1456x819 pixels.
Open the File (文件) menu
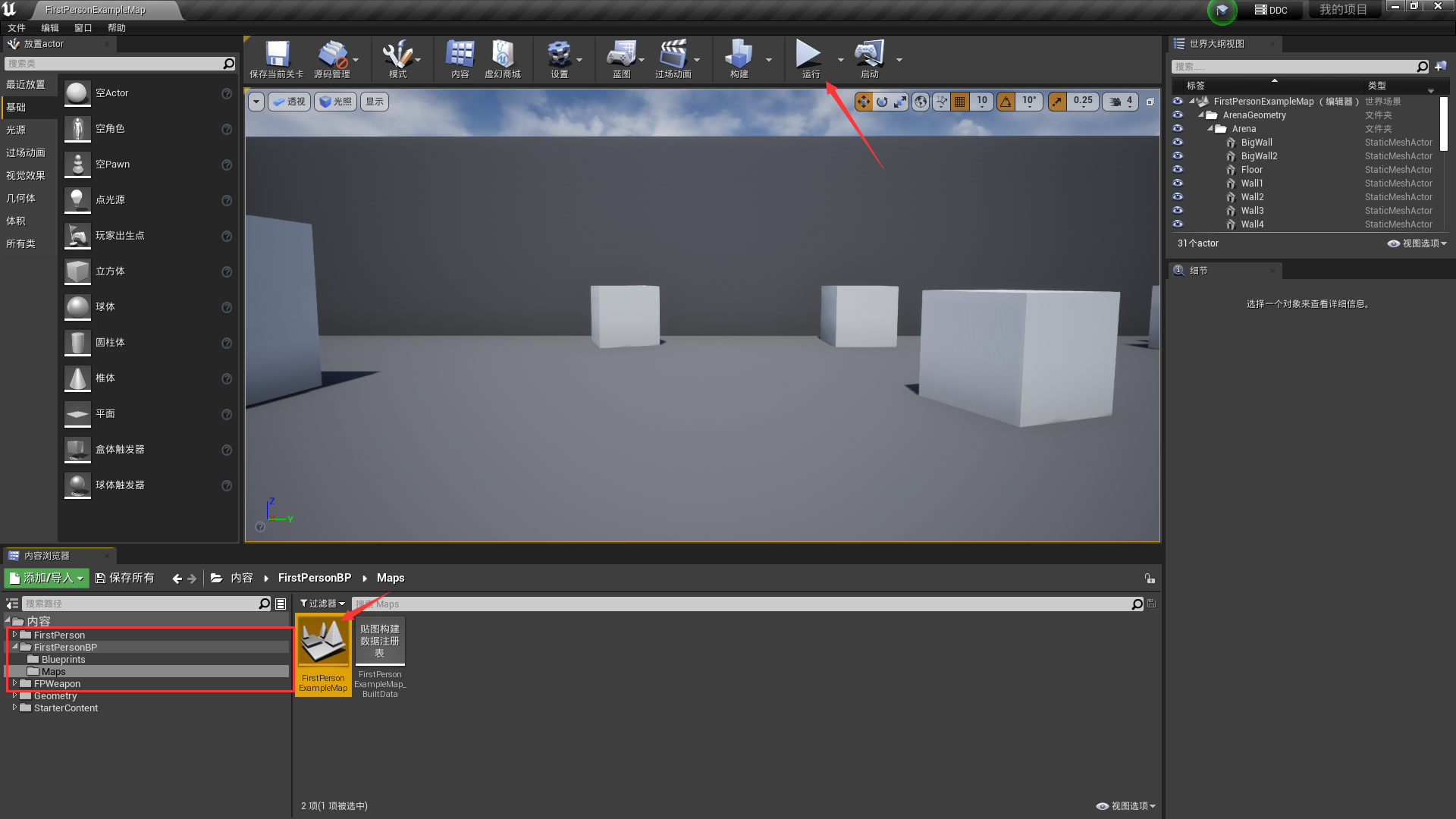pos(17,28)
